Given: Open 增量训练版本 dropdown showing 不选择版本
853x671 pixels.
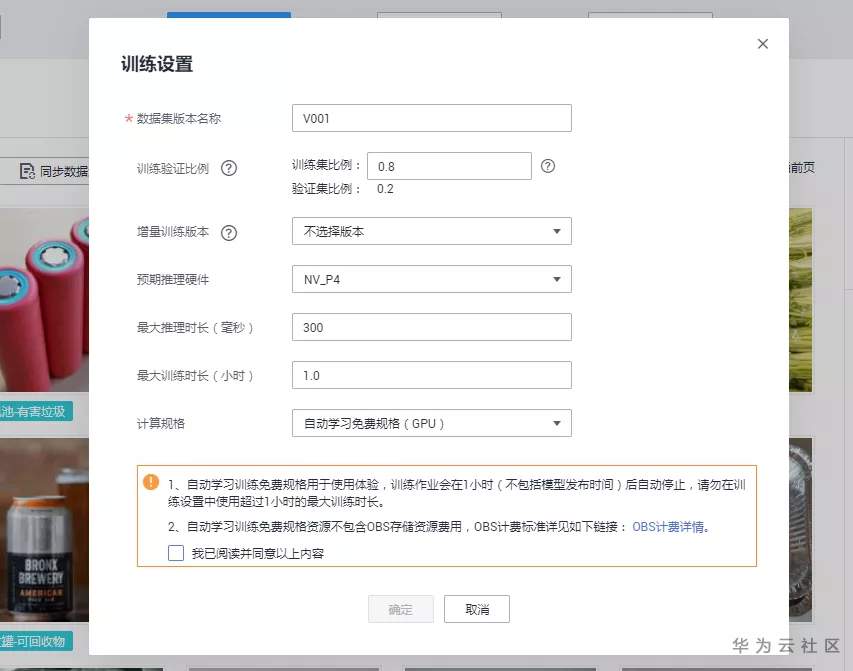Looking at the screenshot, I should (x=431, y=231).
